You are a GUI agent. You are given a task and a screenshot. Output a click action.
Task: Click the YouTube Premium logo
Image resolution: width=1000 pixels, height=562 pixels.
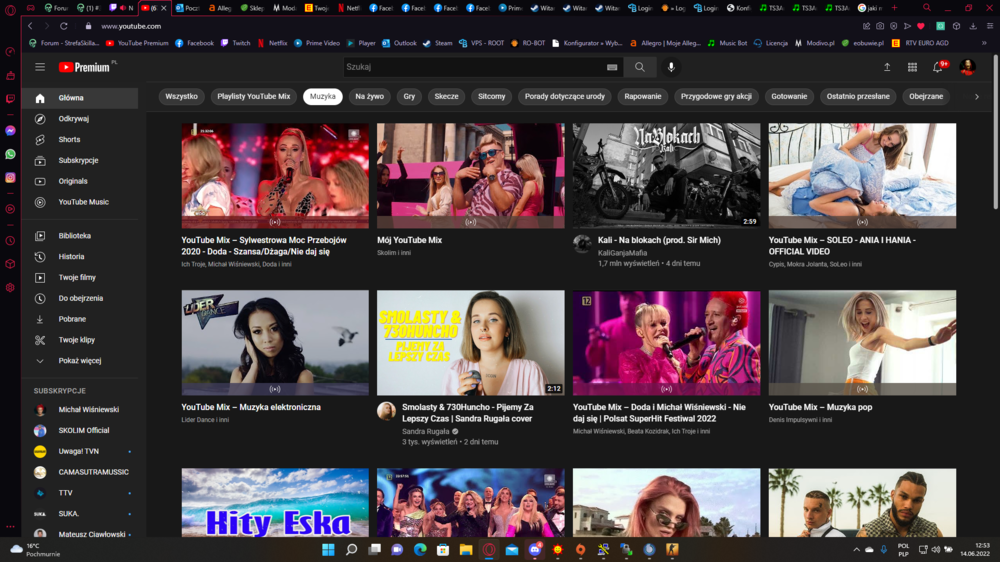tap(84, 67)
